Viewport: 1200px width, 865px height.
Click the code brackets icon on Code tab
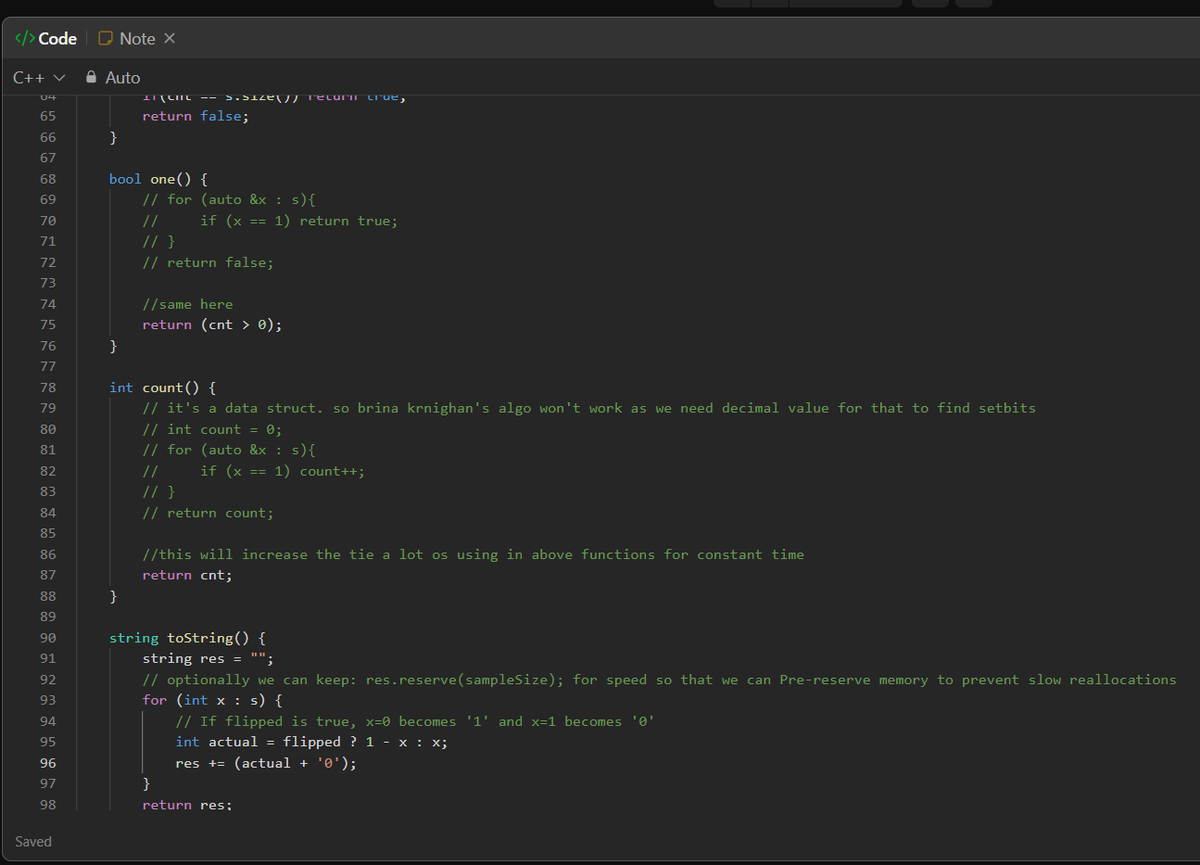(24, 38)
